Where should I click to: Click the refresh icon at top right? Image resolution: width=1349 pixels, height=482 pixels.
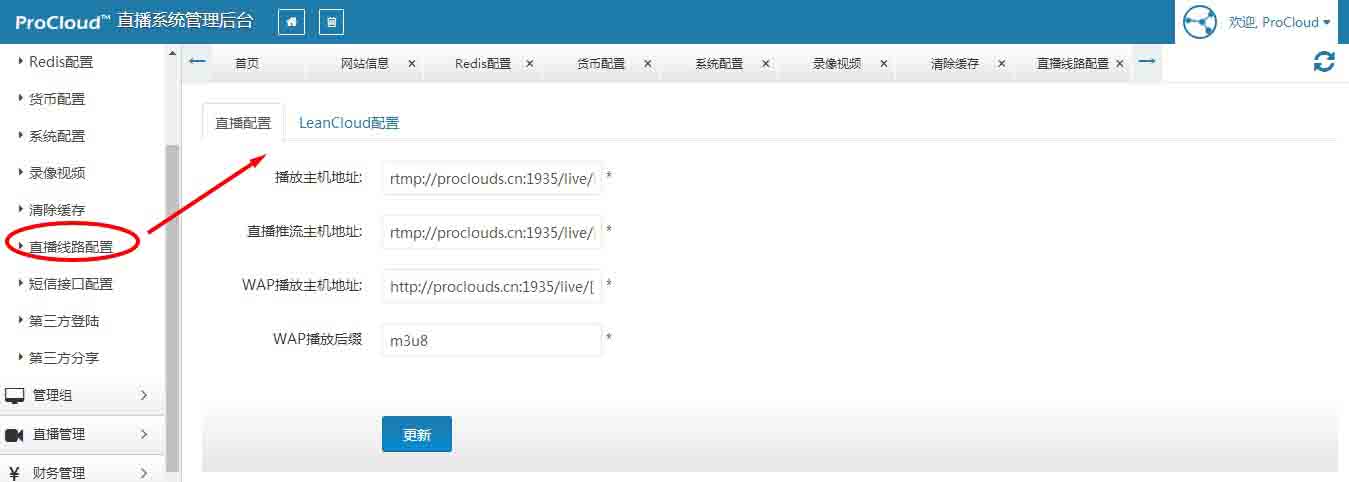[1324, 62]
